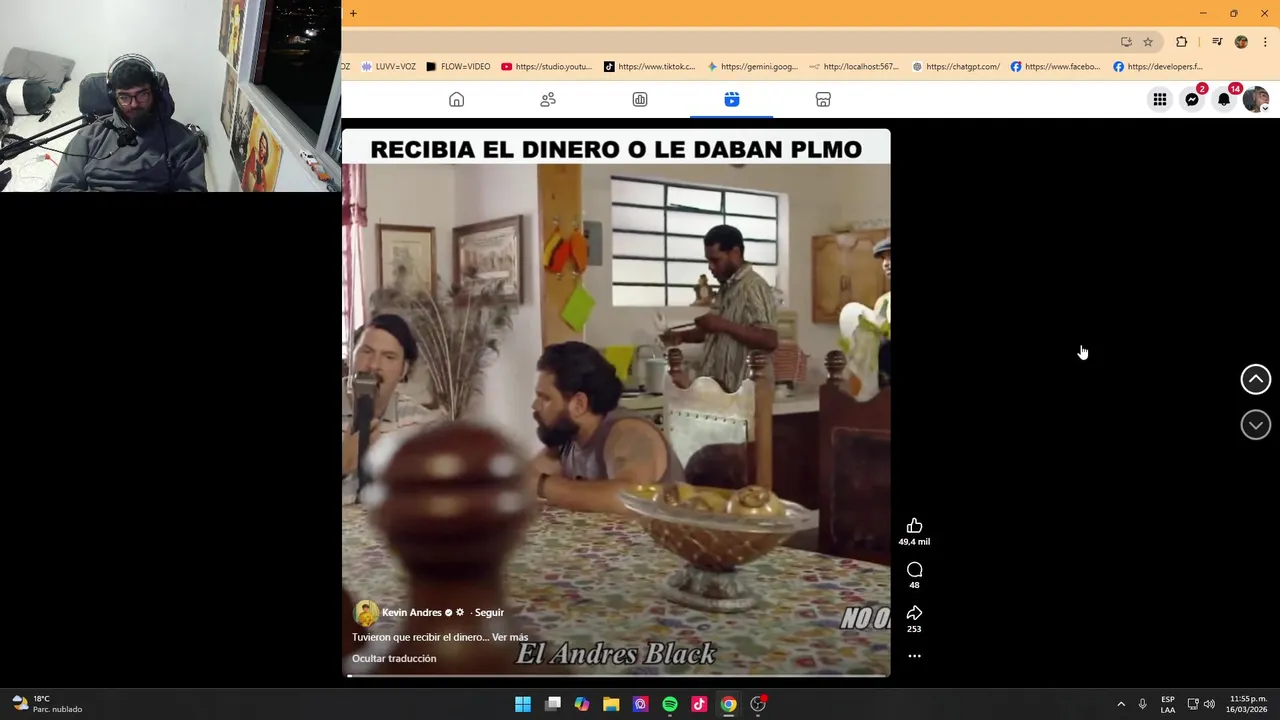Open File Explorer from taskbar
This screenshot has height=720, width=1280.
tap(611, 704)
